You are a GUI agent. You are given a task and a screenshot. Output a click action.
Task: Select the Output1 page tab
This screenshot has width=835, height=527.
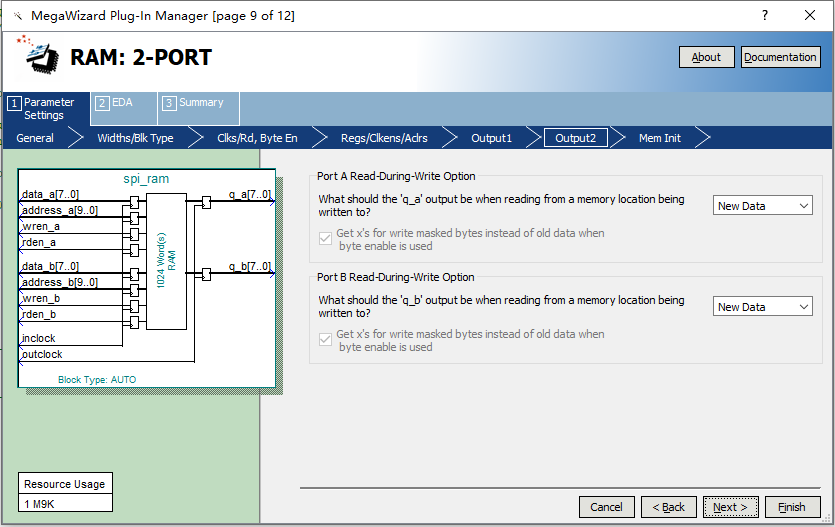click(491, 138)
